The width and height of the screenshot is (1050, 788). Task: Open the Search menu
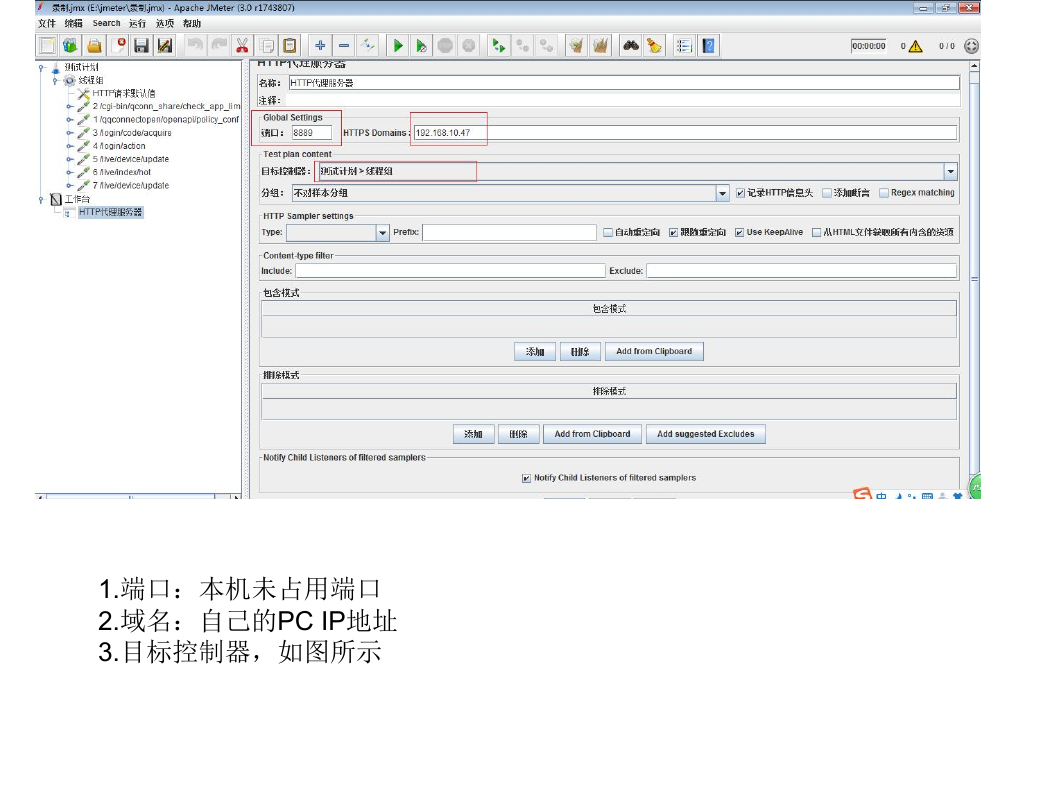click(x=106, y=23)
